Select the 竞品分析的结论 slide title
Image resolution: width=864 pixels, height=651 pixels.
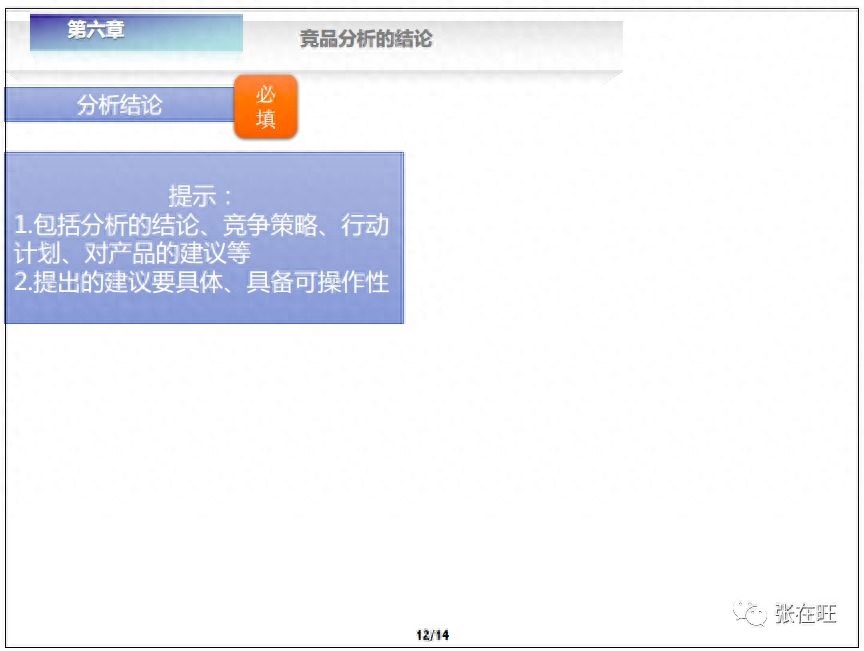click(x=366, y=39)
